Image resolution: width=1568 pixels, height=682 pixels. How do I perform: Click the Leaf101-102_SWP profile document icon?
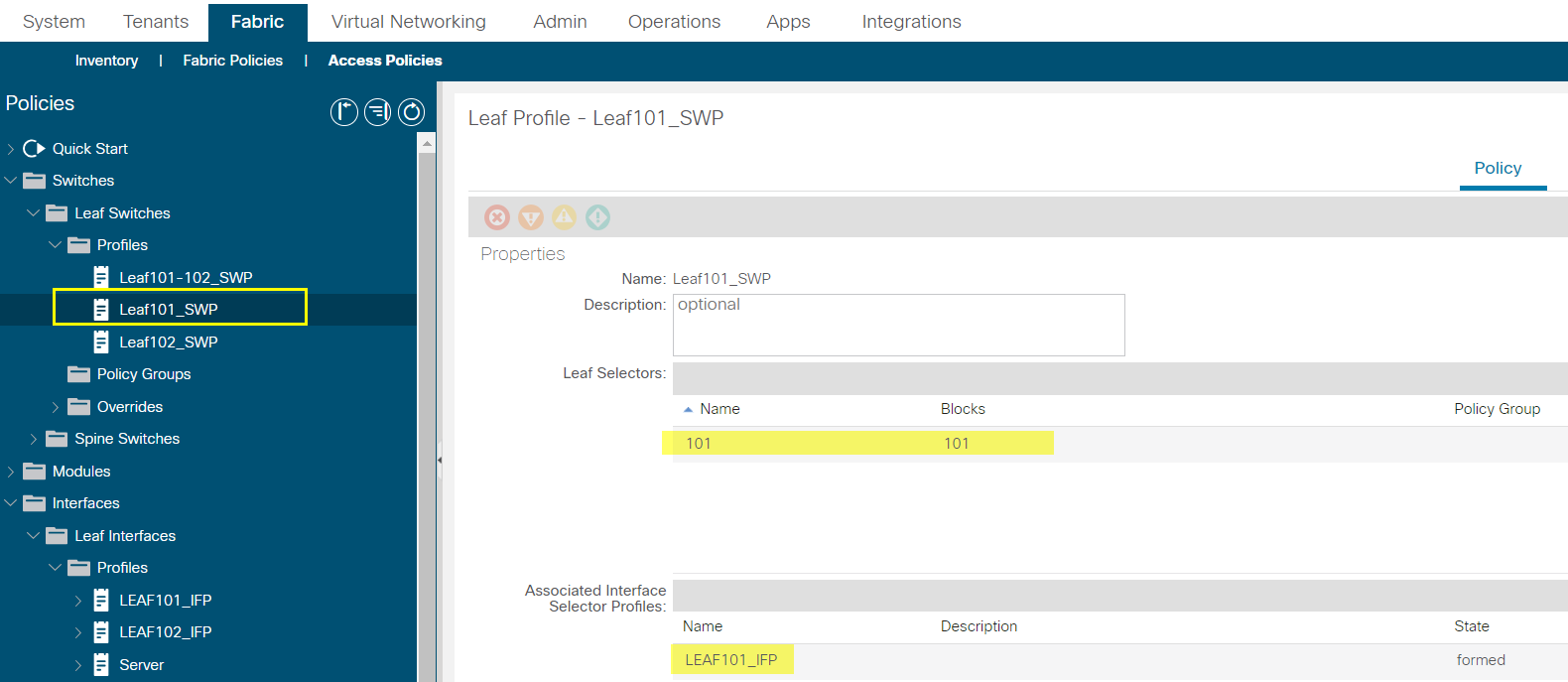[101, 277]
